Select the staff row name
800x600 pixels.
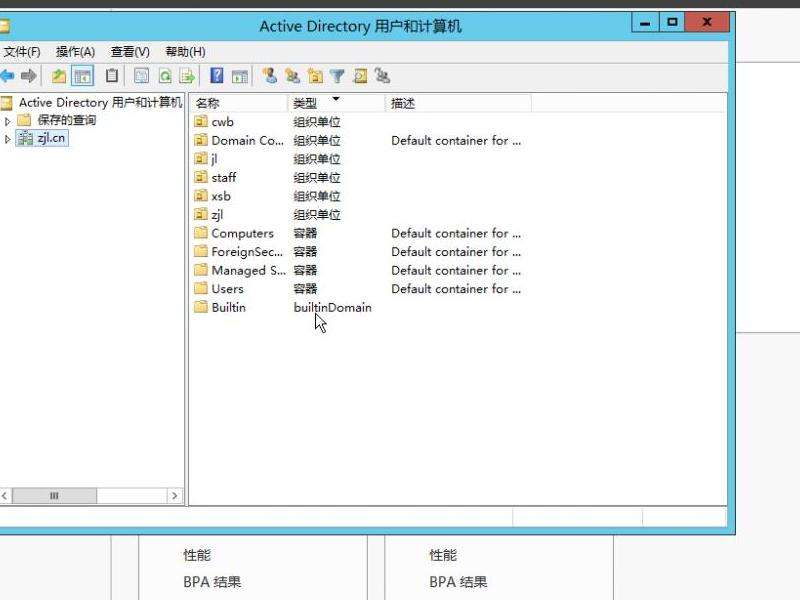pos(223,178)
